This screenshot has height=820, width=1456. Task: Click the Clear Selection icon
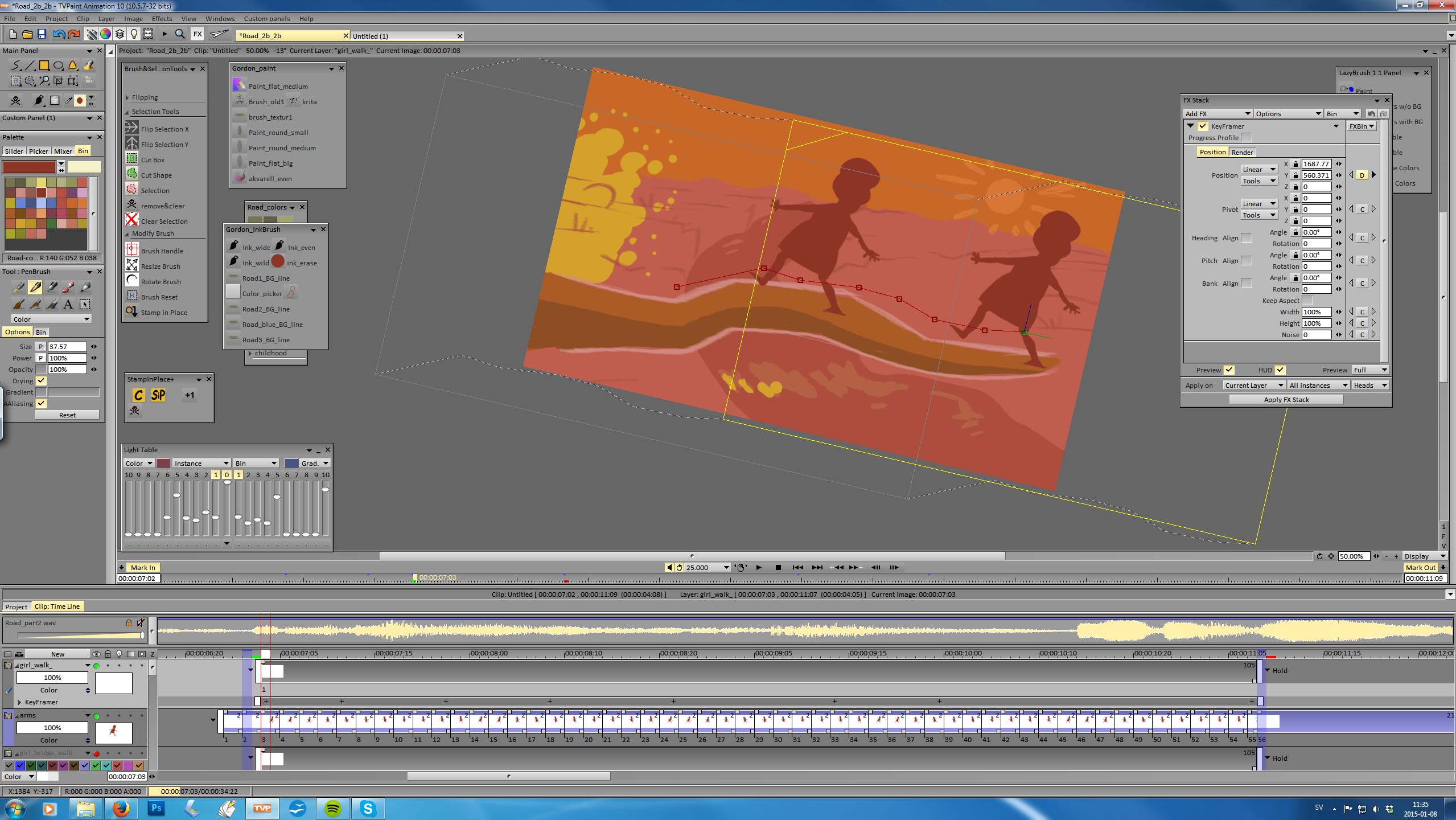pos(131,220)
